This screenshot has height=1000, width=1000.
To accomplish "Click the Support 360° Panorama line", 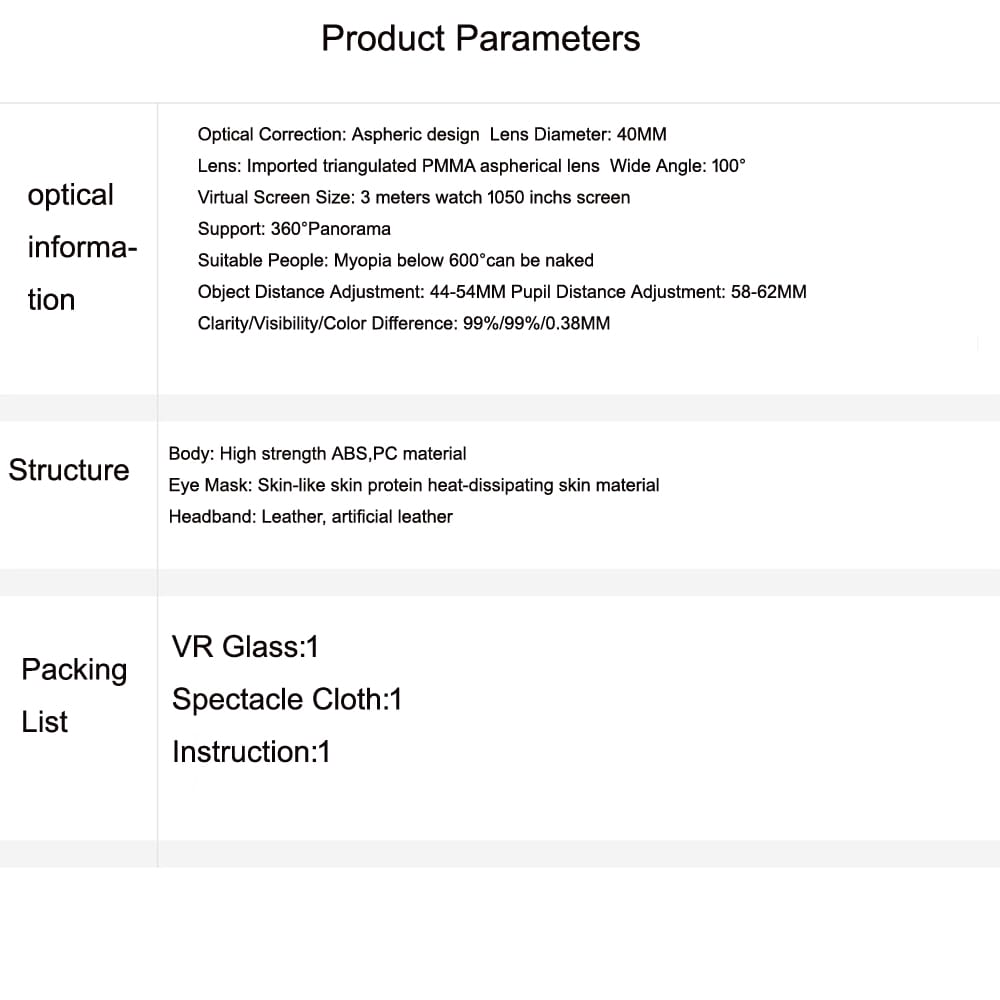I will (294, 229).
